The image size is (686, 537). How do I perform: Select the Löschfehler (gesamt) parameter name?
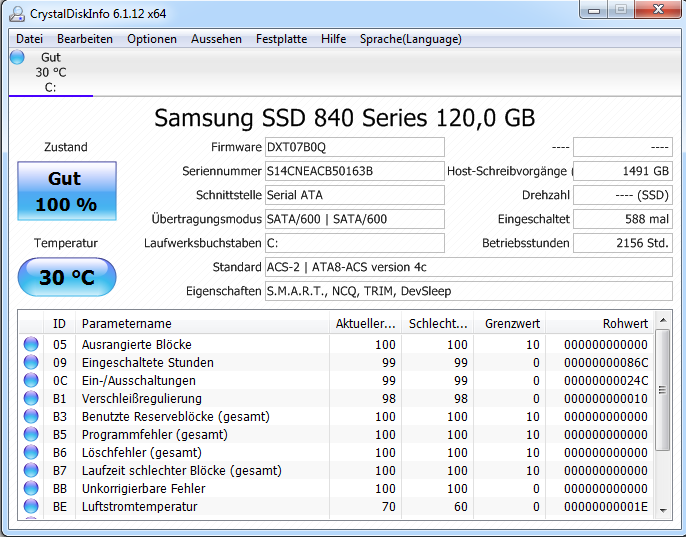click(142, 452)
